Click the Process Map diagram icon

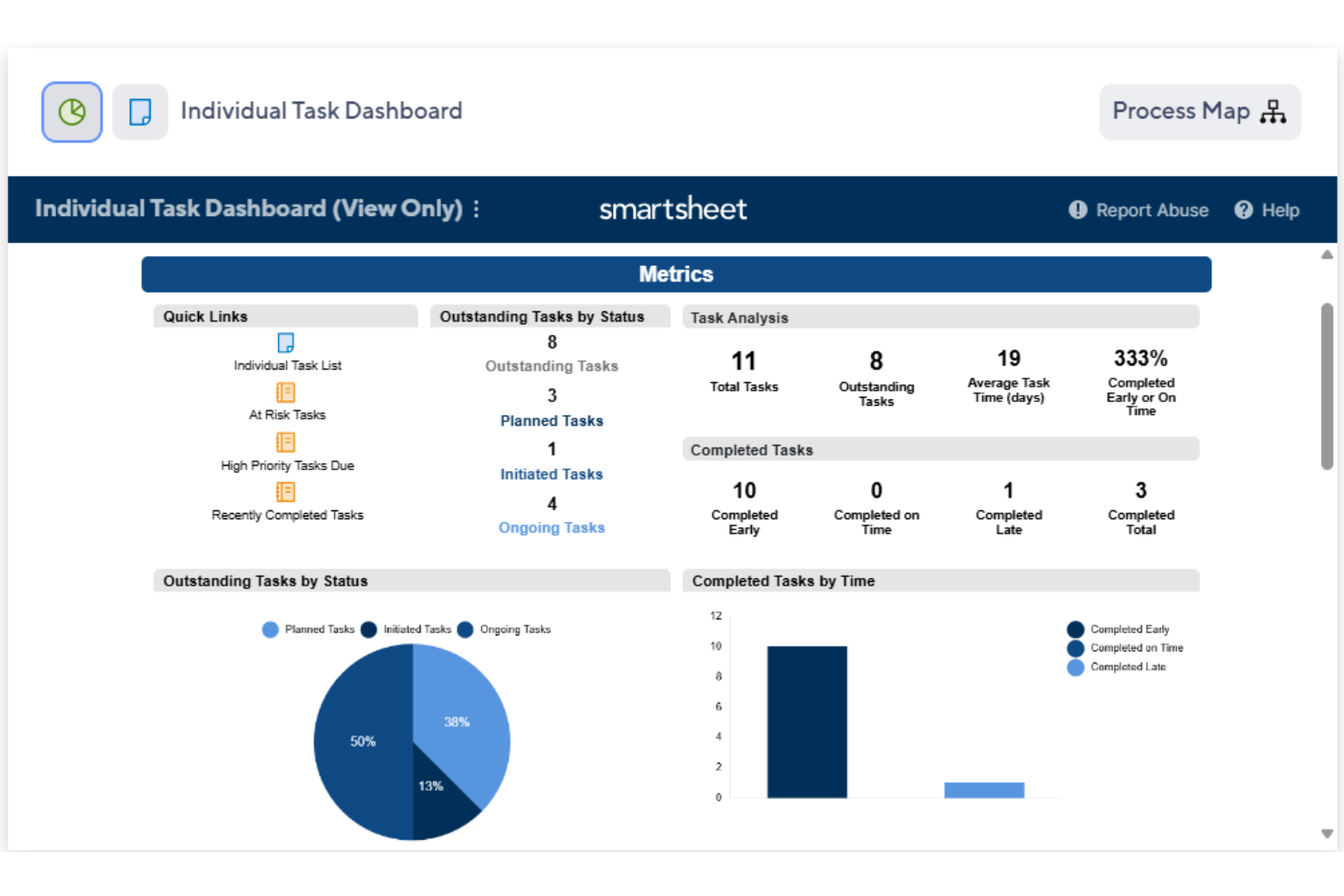click(1275, 112)
